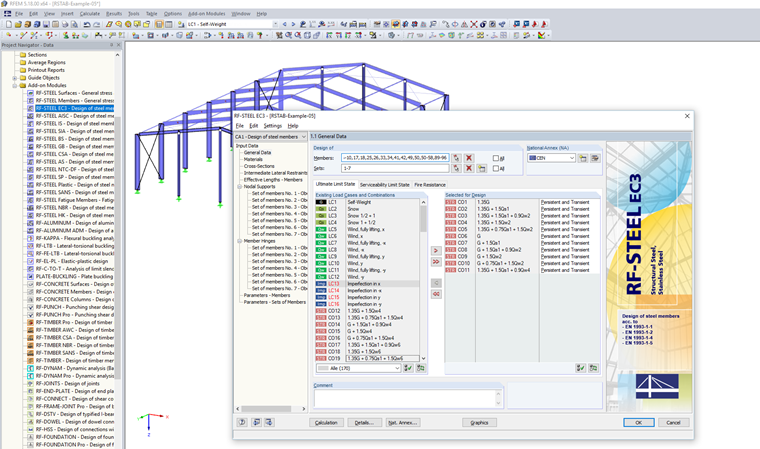Select LC13 Imperfection in x row
760x449 pixels.
367,284
